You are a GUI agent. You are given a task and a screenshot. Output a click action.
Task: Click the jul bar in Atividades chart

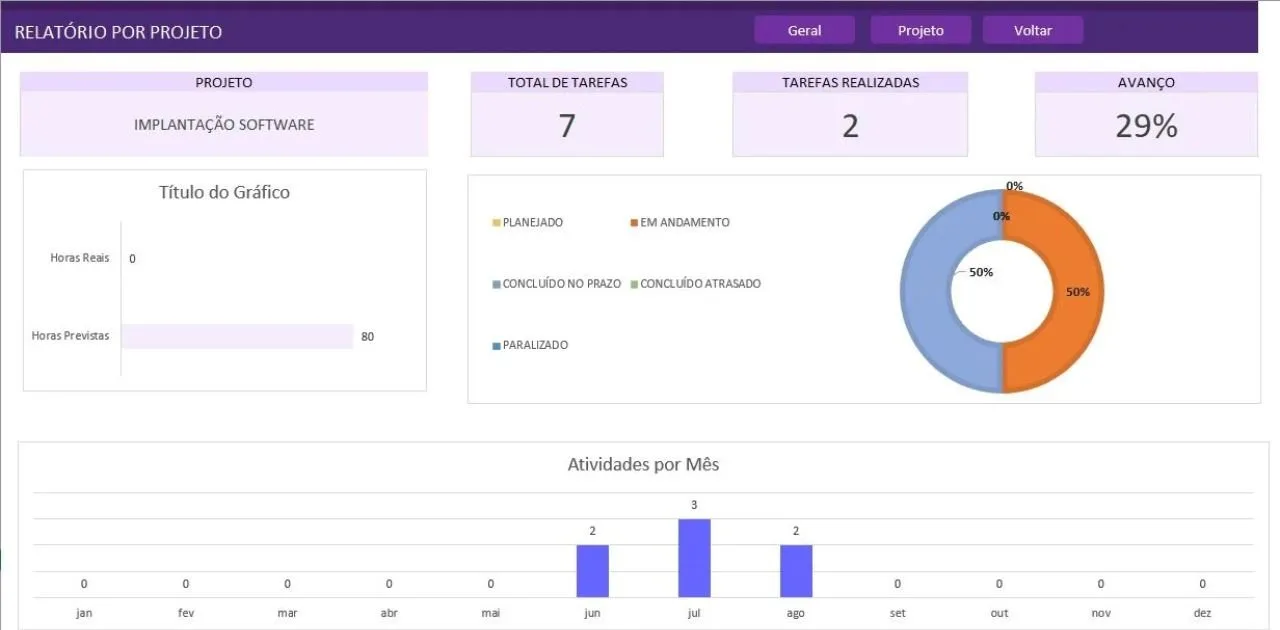pyautogui.click(x=694, y=558)
